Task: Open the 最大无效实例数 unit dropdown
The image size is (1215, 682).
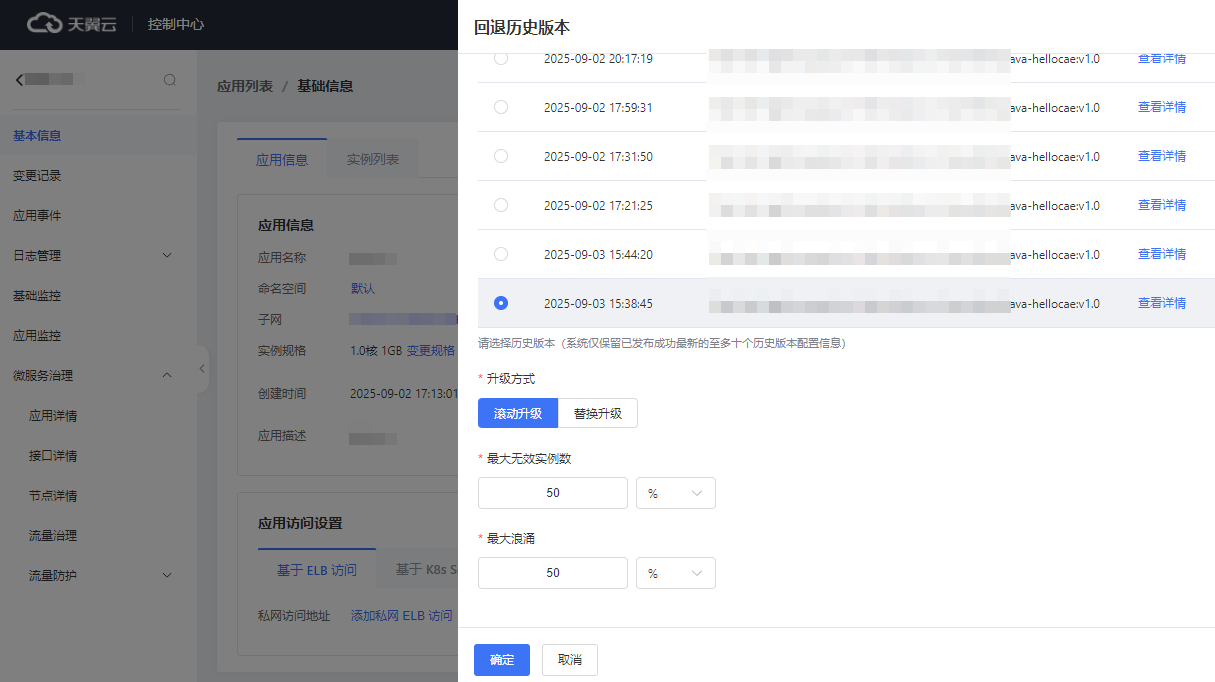Action: coord(676,493)
